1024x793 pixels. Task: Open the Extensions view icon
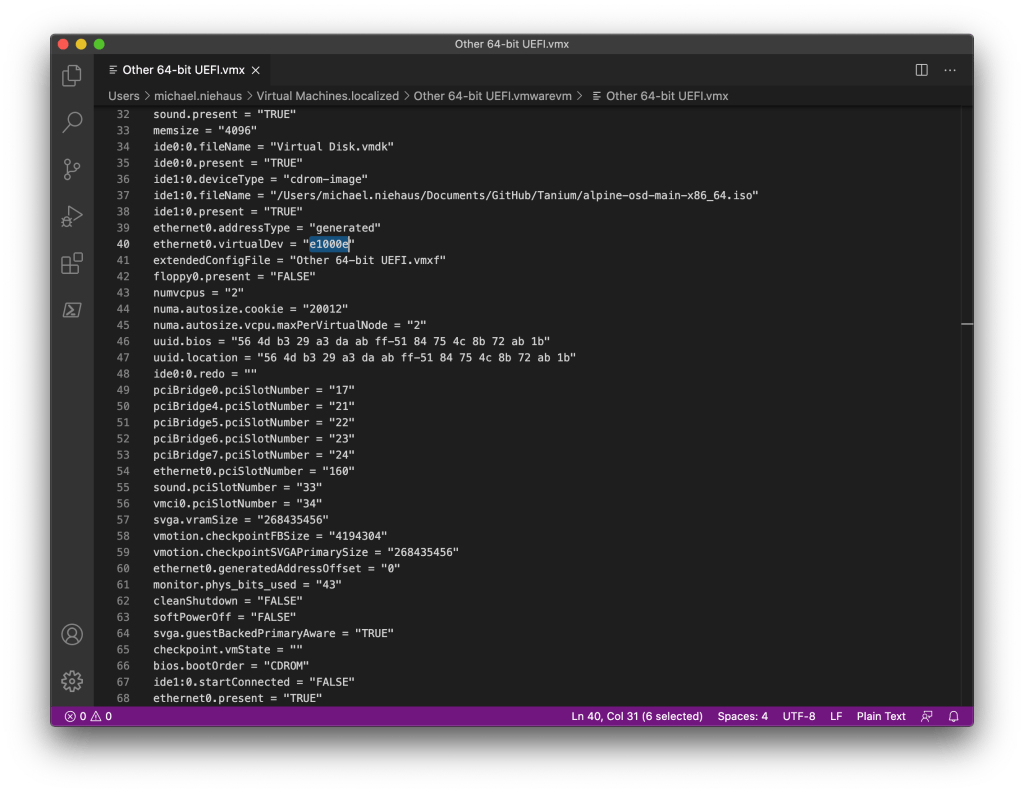[x=72, y=263]
